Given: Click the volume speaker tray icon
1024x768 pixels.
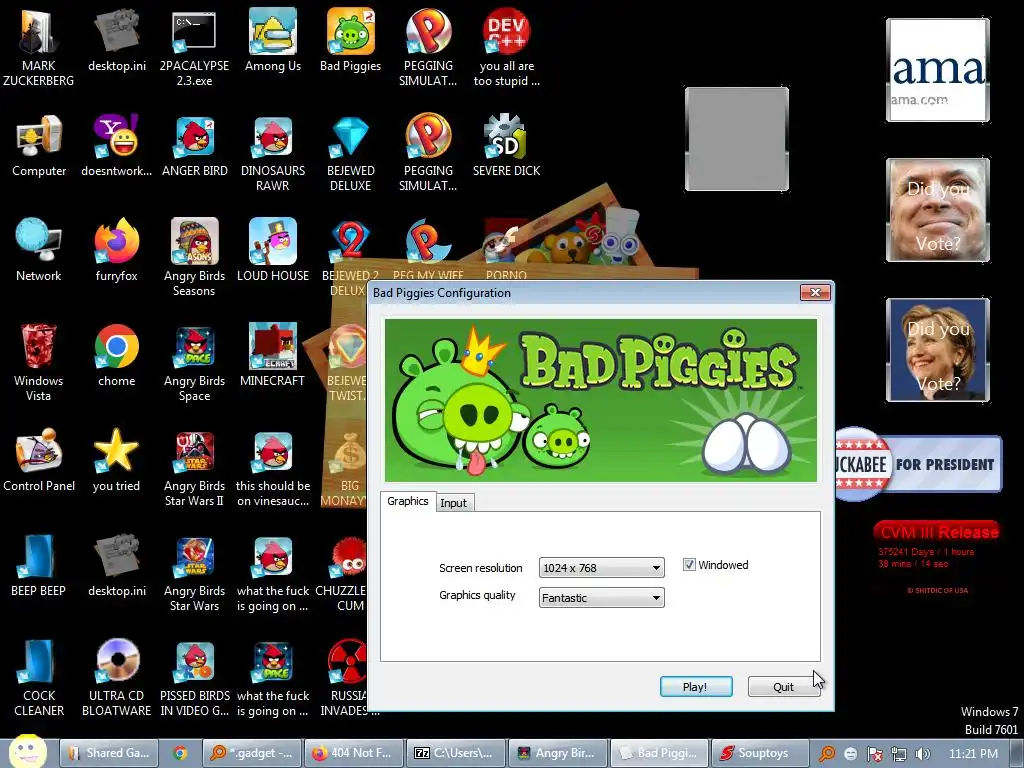Looking at the screenshot, I should 922,754.
